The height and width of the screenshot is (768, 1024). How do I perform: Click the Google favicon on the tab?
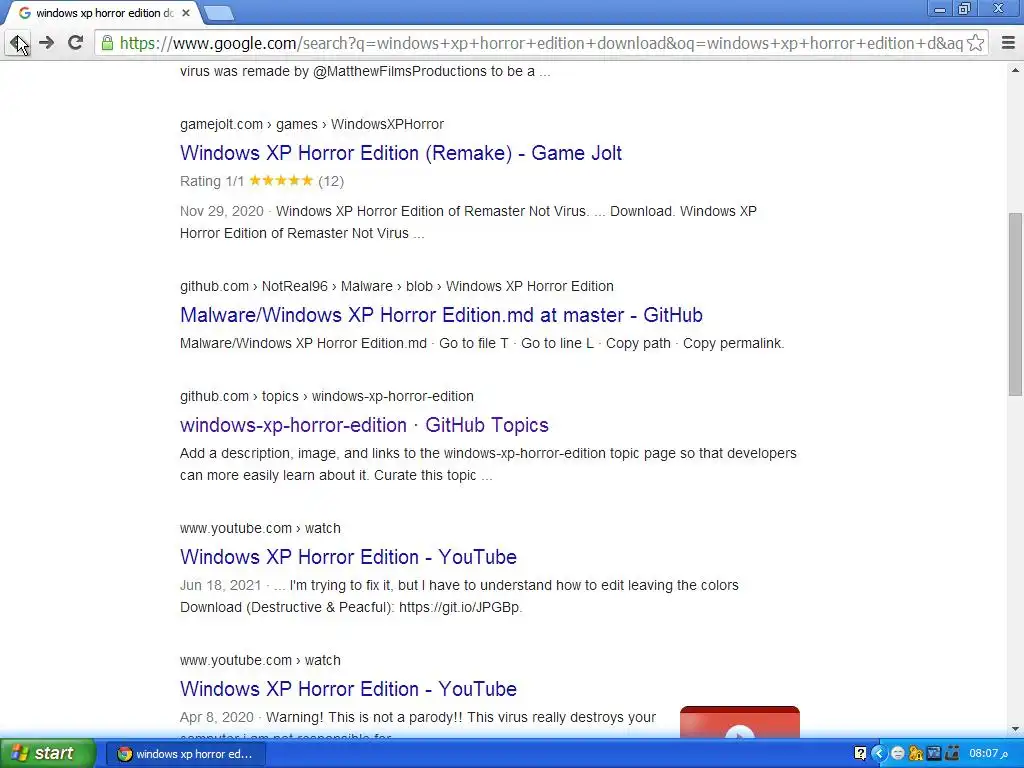[25, 13]
